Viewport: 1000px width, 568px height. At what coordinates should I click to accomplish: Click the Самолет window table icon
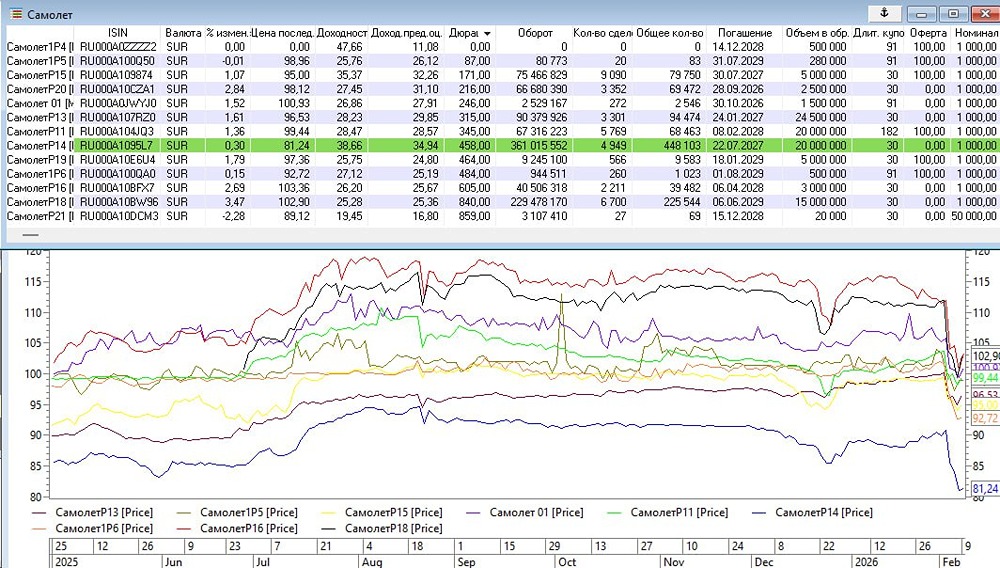pos(16,13)
